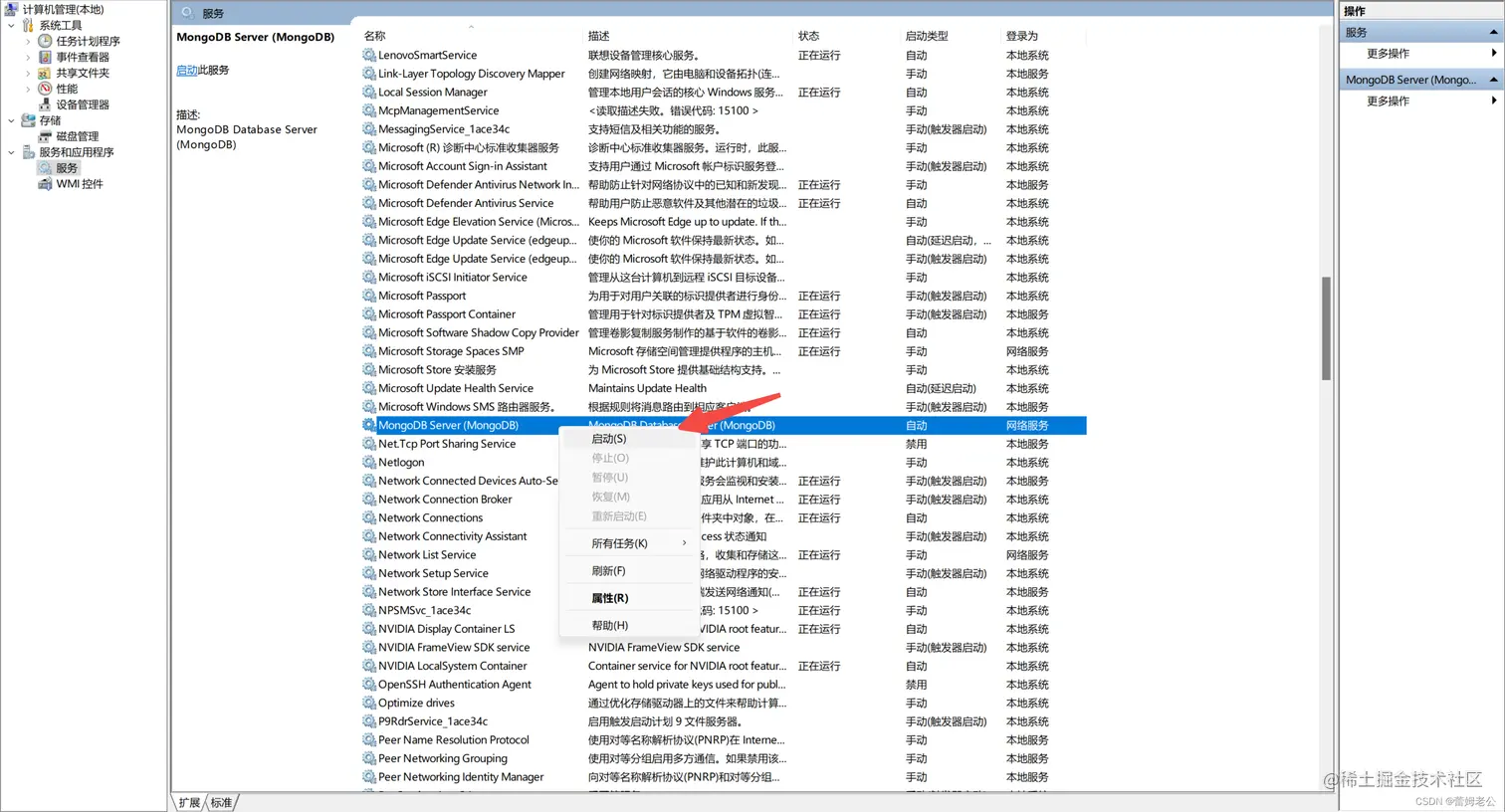The height and width of the screenshot is (812, 1505).
Task: Sort by 描述 column header
Action: [x=689, y=36]
